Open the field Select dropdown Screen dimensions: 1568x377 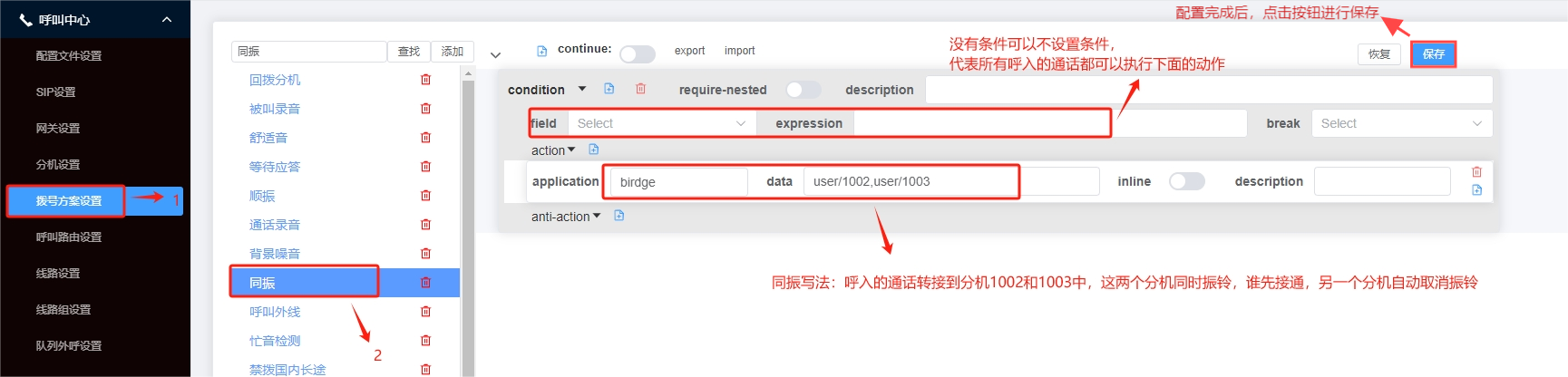pyautogui.click(x=661, y=123)
